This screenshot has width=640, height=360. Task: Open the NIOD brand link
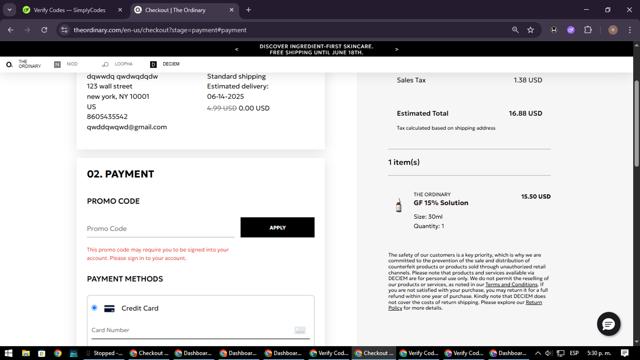(x=66, y=64)
